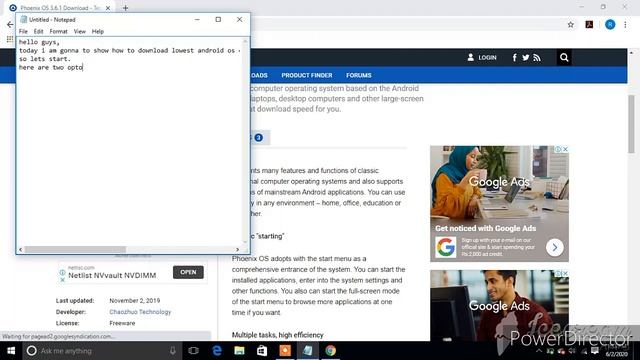Close the top Google Ads banner

[565, 149]
